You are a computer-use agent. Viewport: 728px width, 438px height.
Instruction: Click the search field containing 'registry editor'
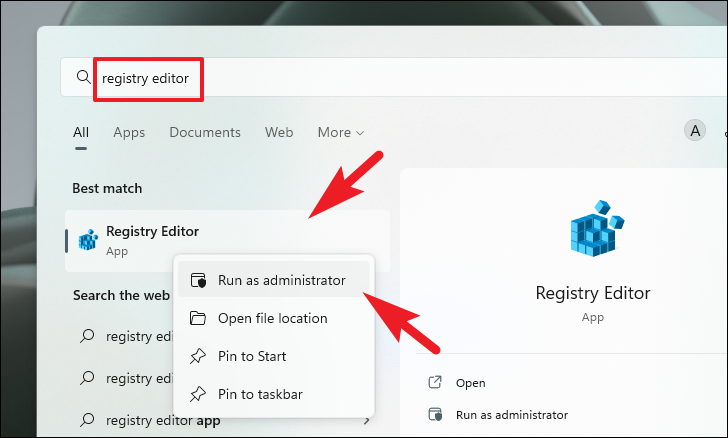tap(395, 77)
